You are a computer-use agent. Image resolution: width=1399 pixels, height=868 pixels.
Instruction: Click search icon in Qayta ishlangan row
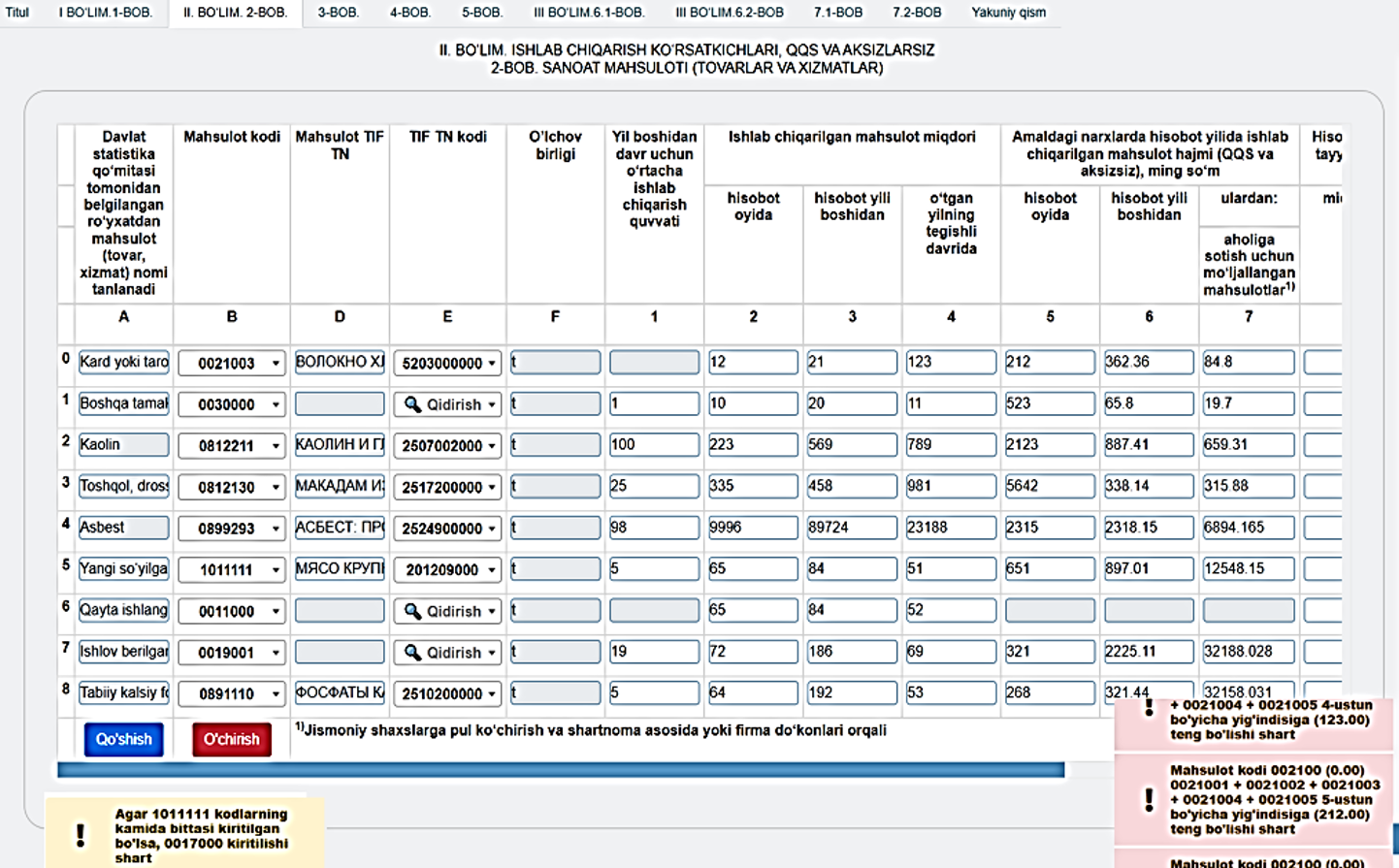tap(412, 611)
